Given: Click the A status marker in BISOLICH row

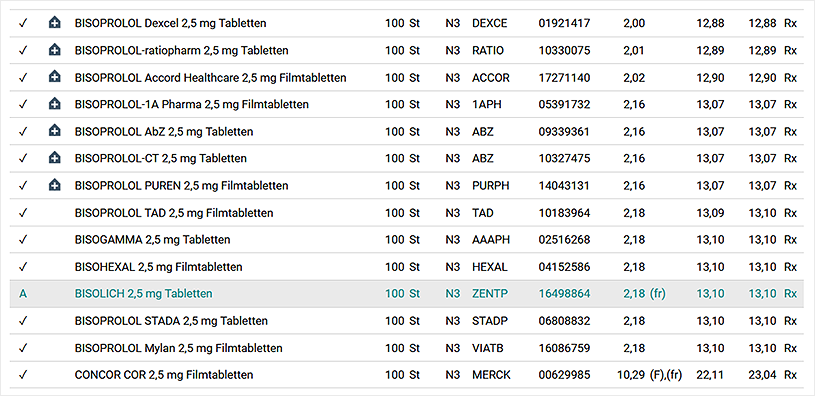Looking at the screenshot, I should (23, 294).
